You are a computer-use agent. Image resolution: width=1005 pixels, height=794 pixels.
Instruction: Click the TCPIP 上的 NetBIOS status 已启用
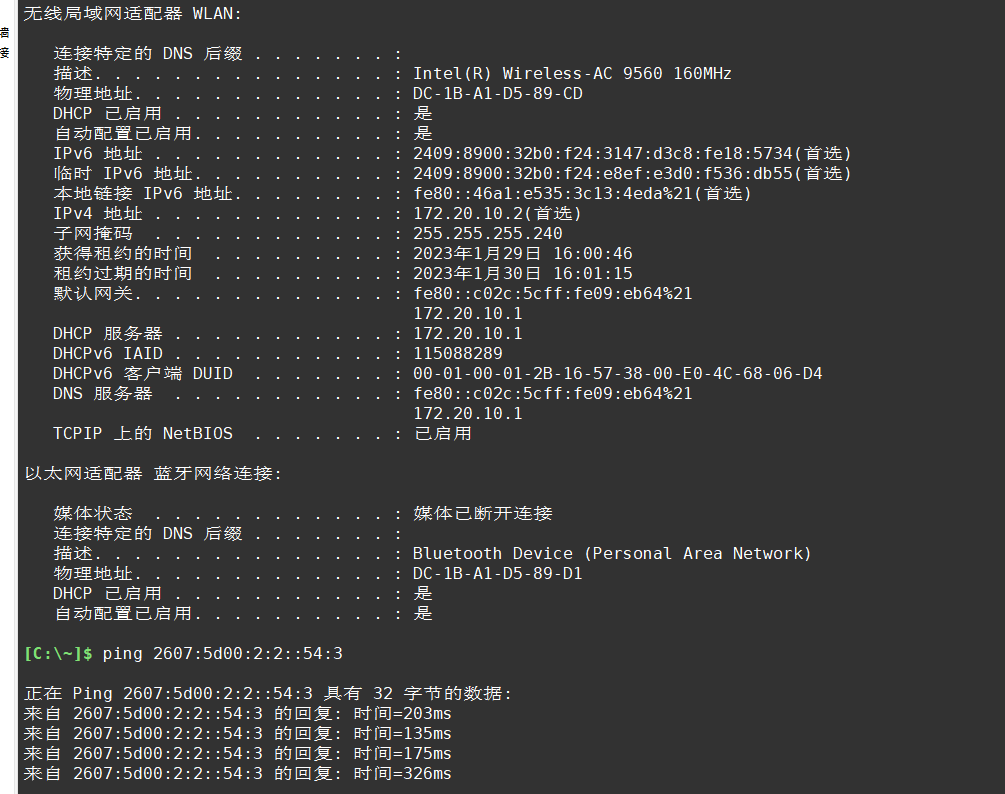[x=442, y=434]
